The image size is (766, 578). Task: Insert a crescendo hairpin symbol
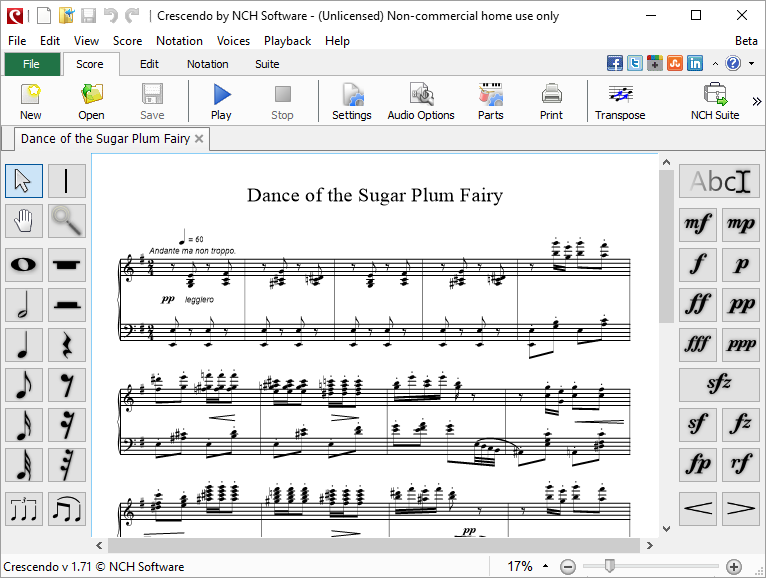coord(698,508)
